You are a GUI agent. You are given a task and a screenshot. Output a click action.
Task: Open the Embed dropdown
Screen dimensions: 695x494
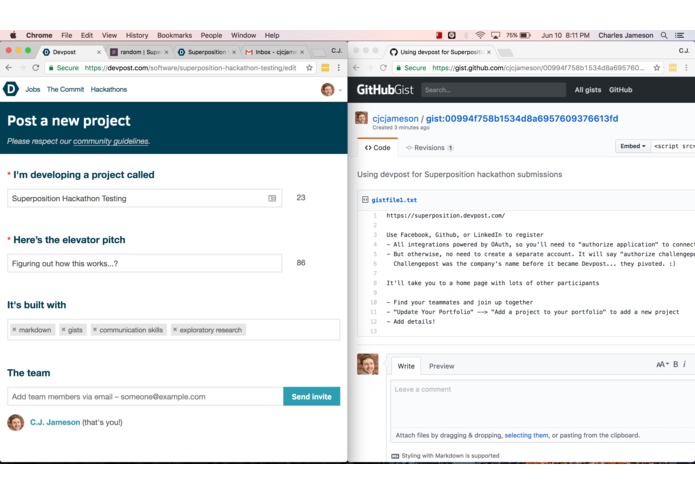coord(633,146)
